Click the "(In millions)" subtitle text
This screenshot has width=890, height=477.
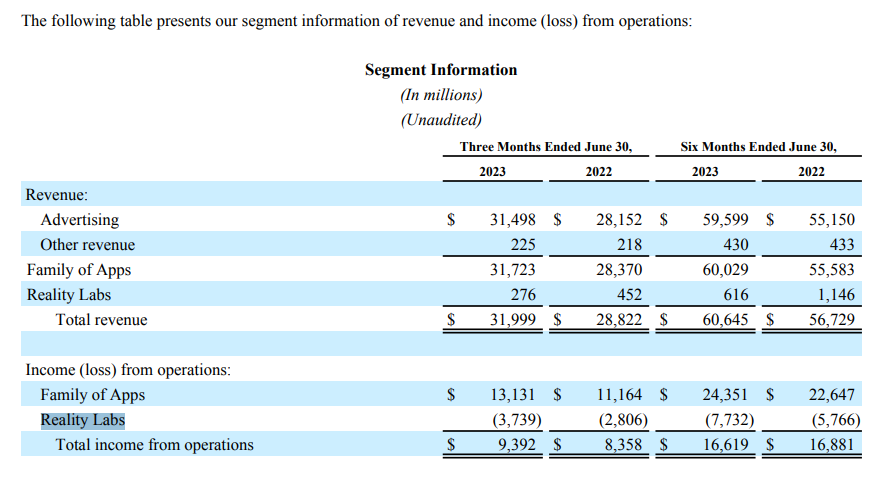(x=440, y=95)
